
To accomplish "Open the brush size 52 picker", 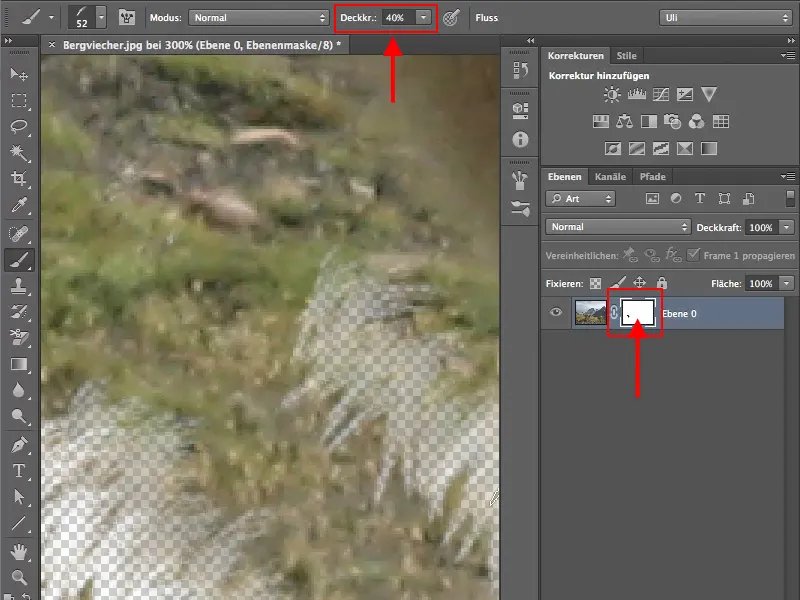I will click(101, 17).
